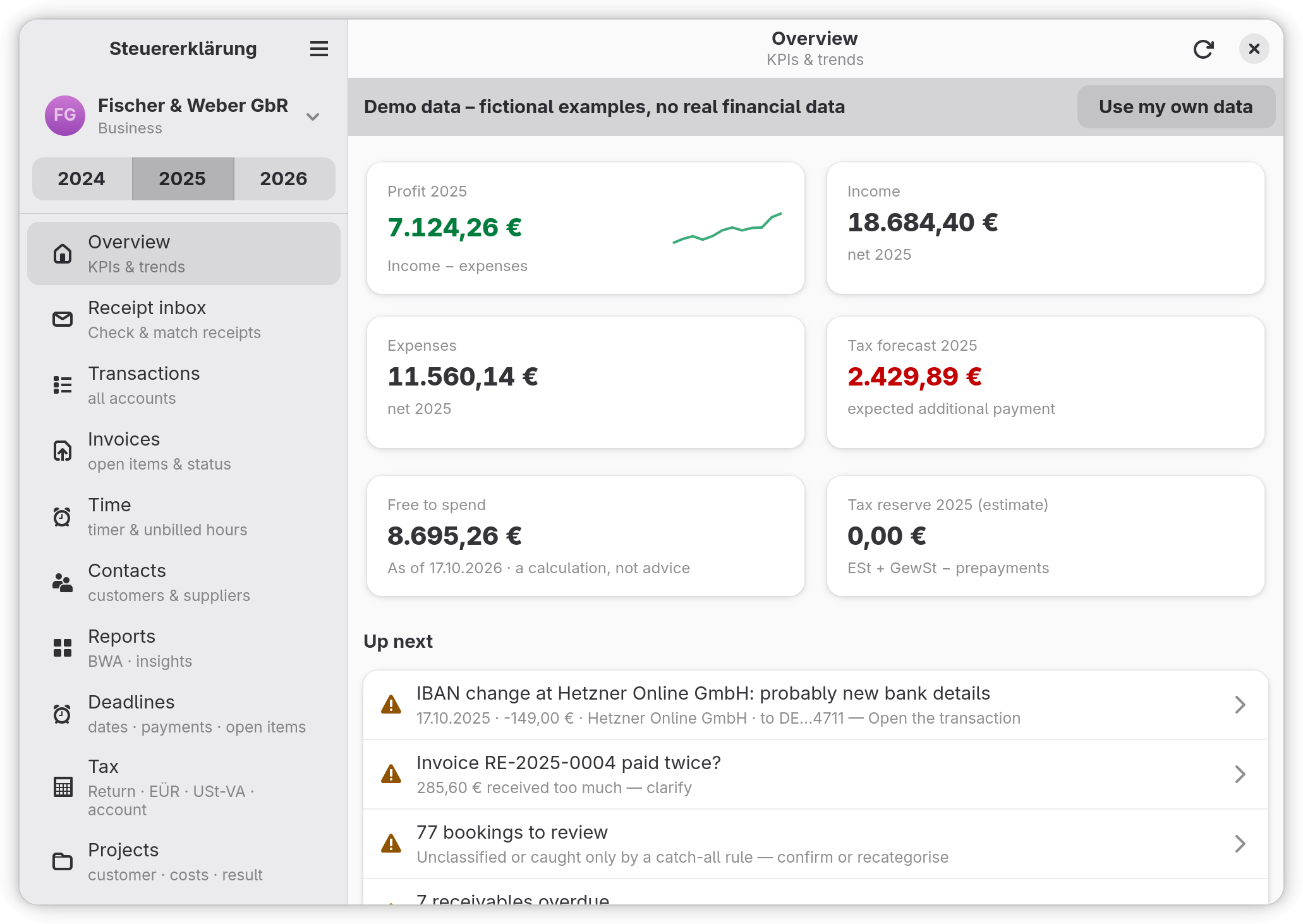This screenshot has width=1303, height=924.
Task: Click the Time alarm clock icon
Action: (x=63, y=516)
